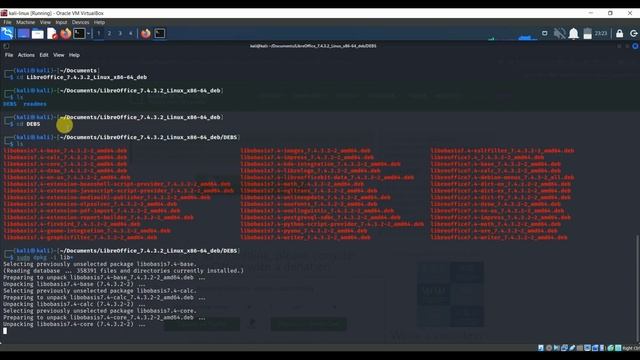The image size is (640, 360).
Task: Focus the running Firefox taskbar window
Action: coord(146,33)
